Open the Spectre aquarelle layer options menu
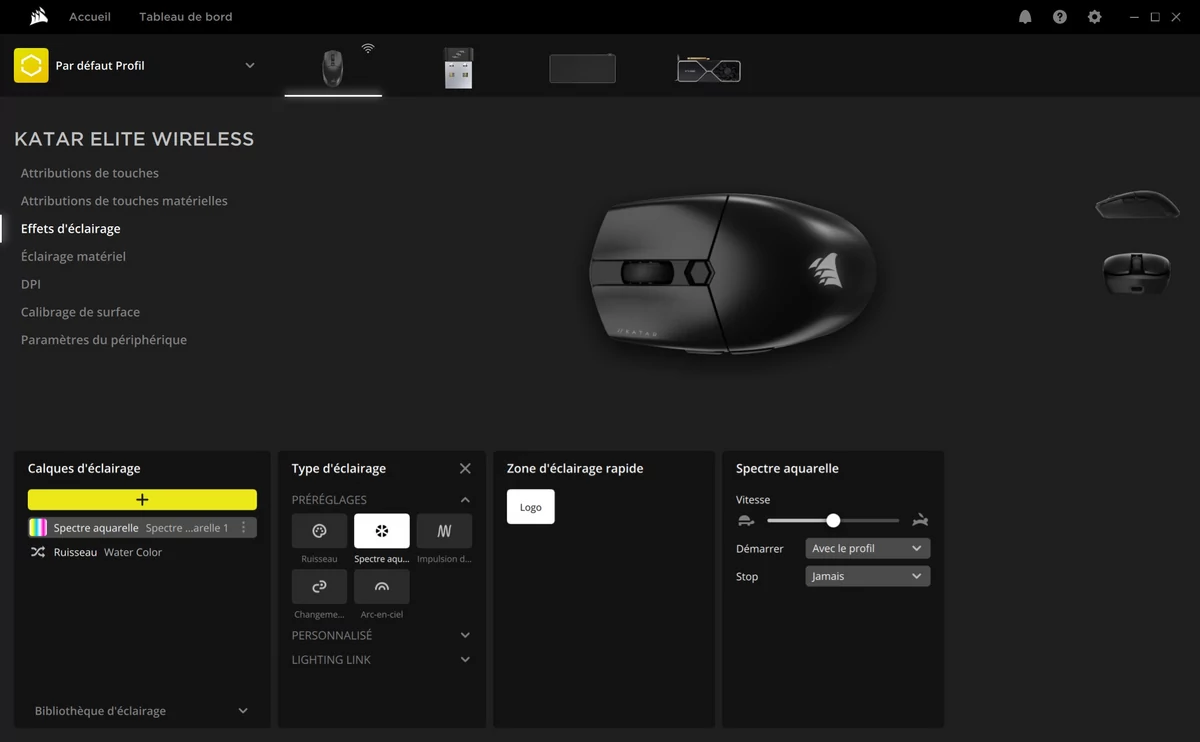Viewport: 1200px width, 742px height. click(244, 528)
